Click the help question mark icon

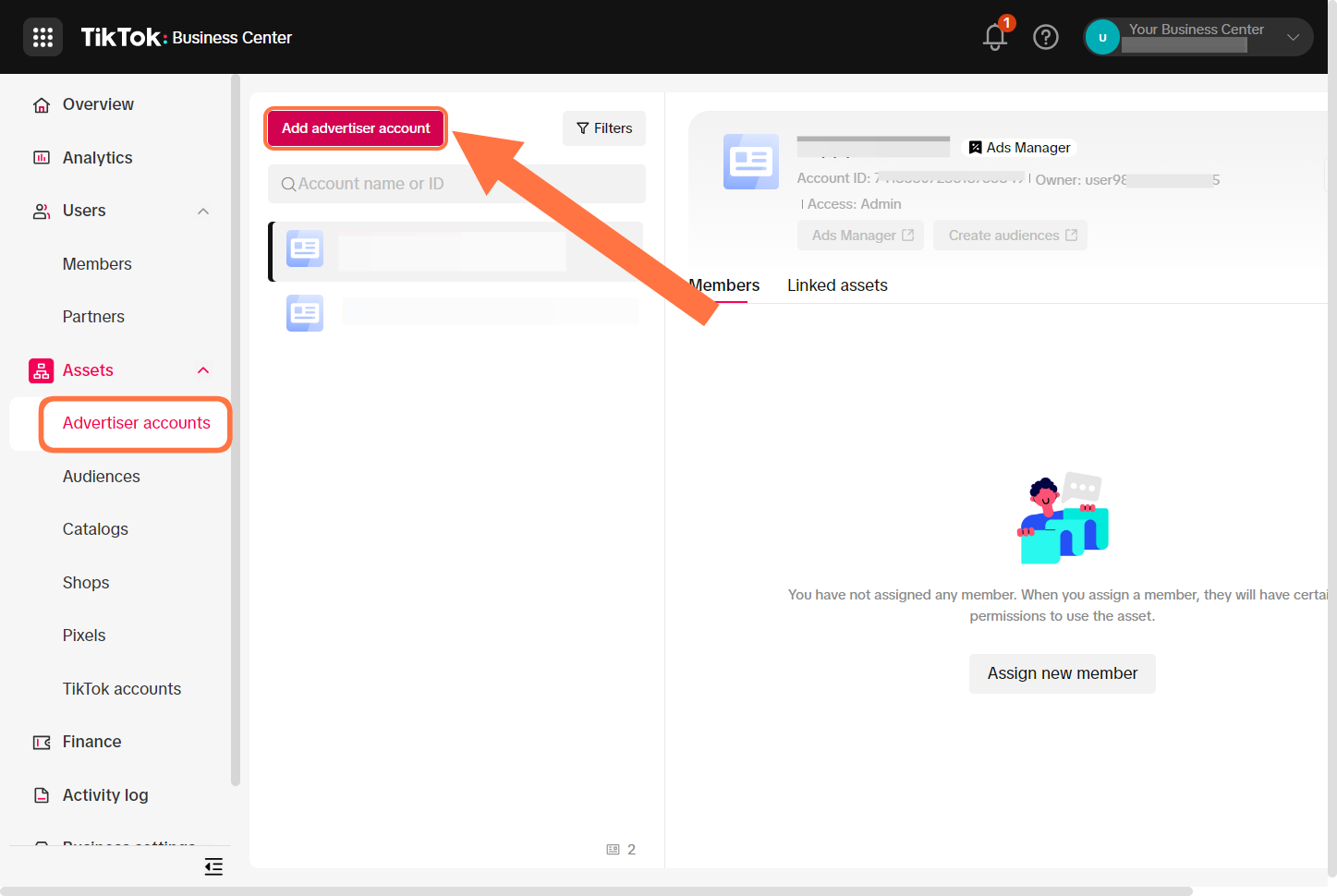1045,37
